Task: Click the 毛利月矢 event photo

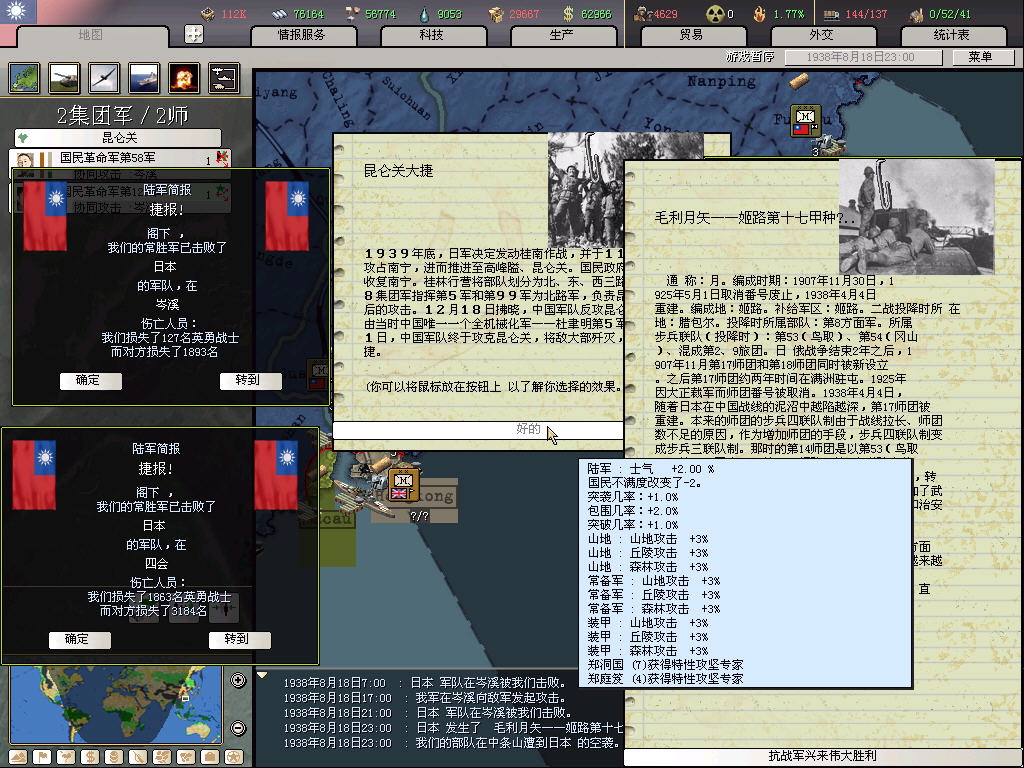Action: point(917,216)
